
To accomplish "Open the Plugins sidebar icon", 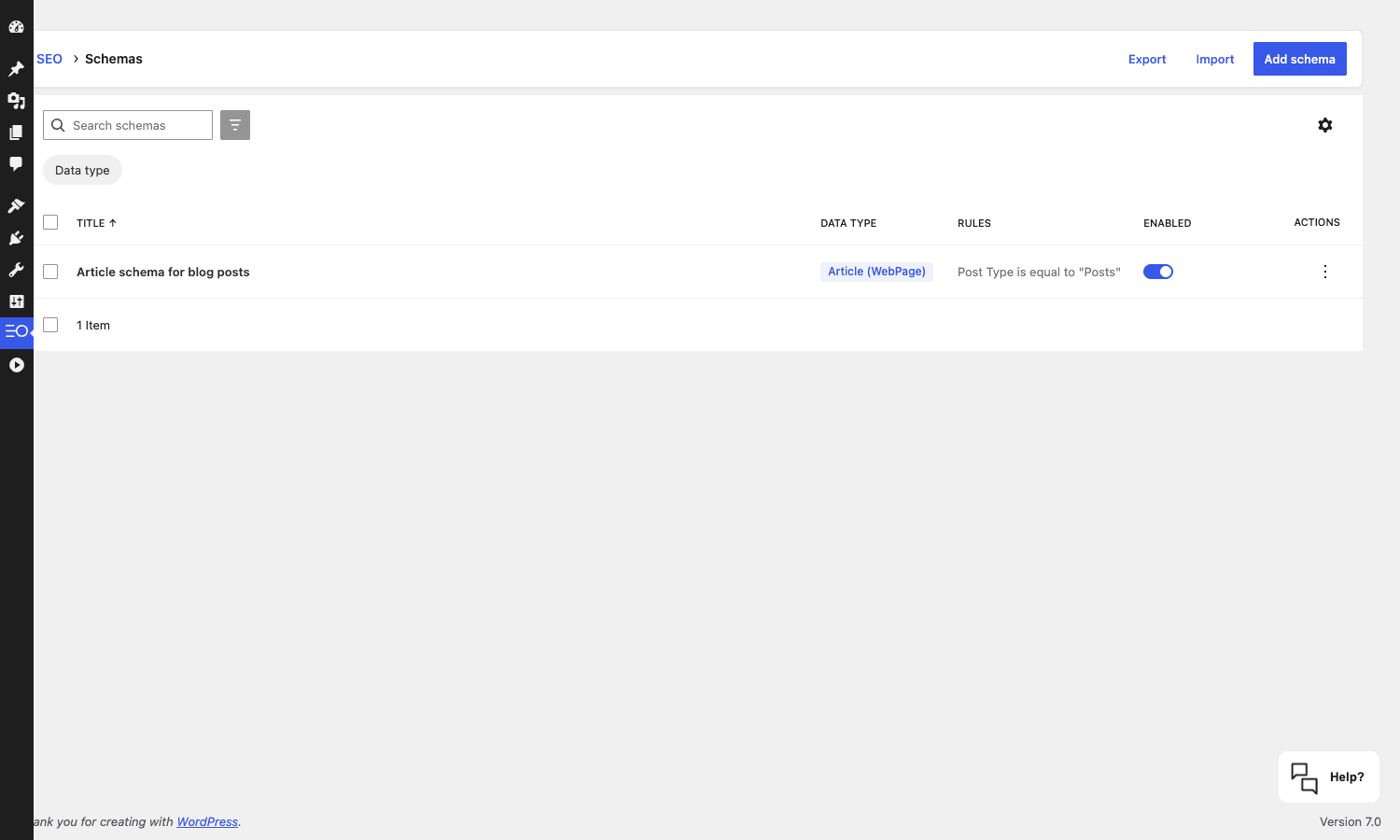I will click(x=16, y=238).
